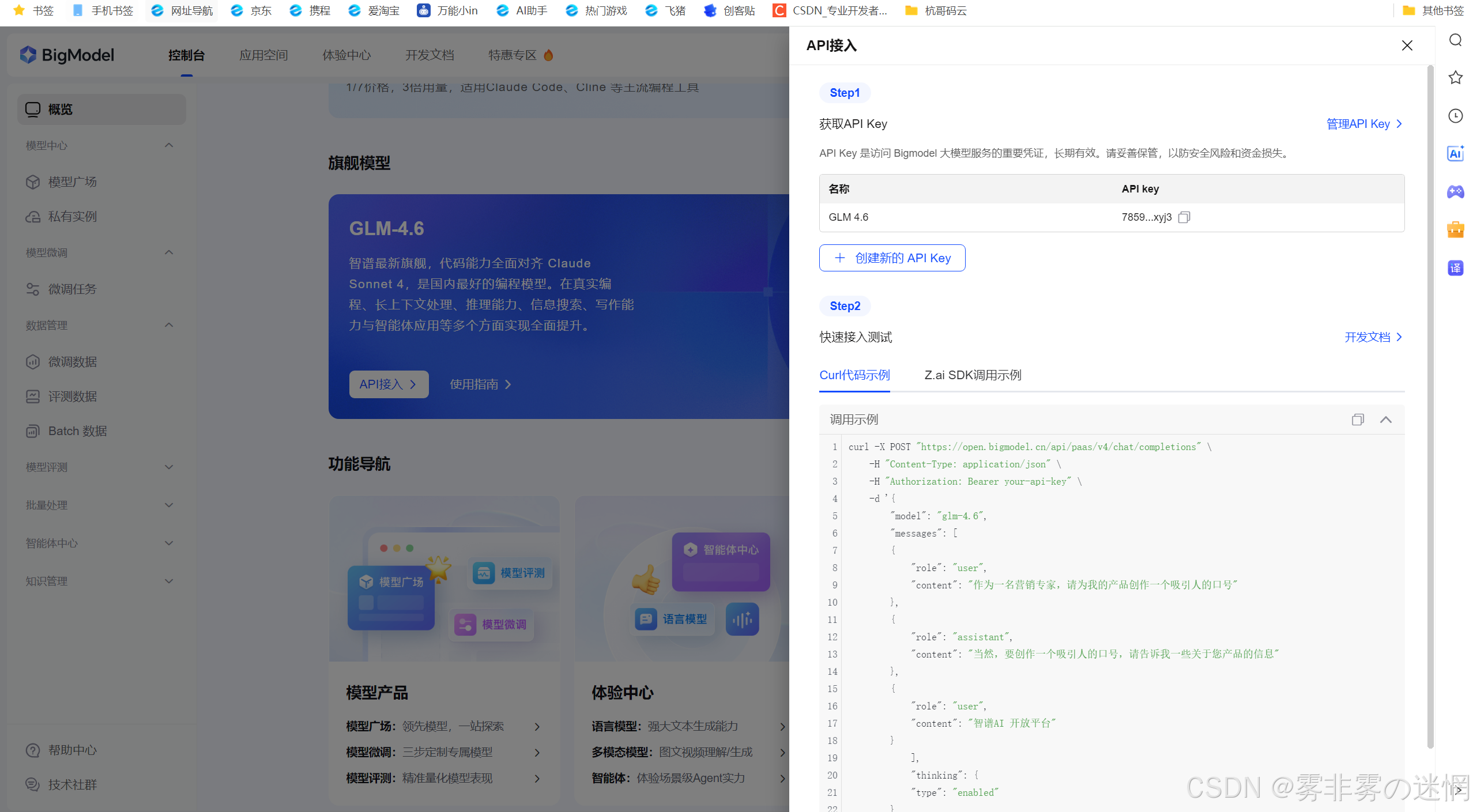1473x812 pixels.
Task: Open the CSDN bookmark in bookmarks bar
Action: click(830, 10)
